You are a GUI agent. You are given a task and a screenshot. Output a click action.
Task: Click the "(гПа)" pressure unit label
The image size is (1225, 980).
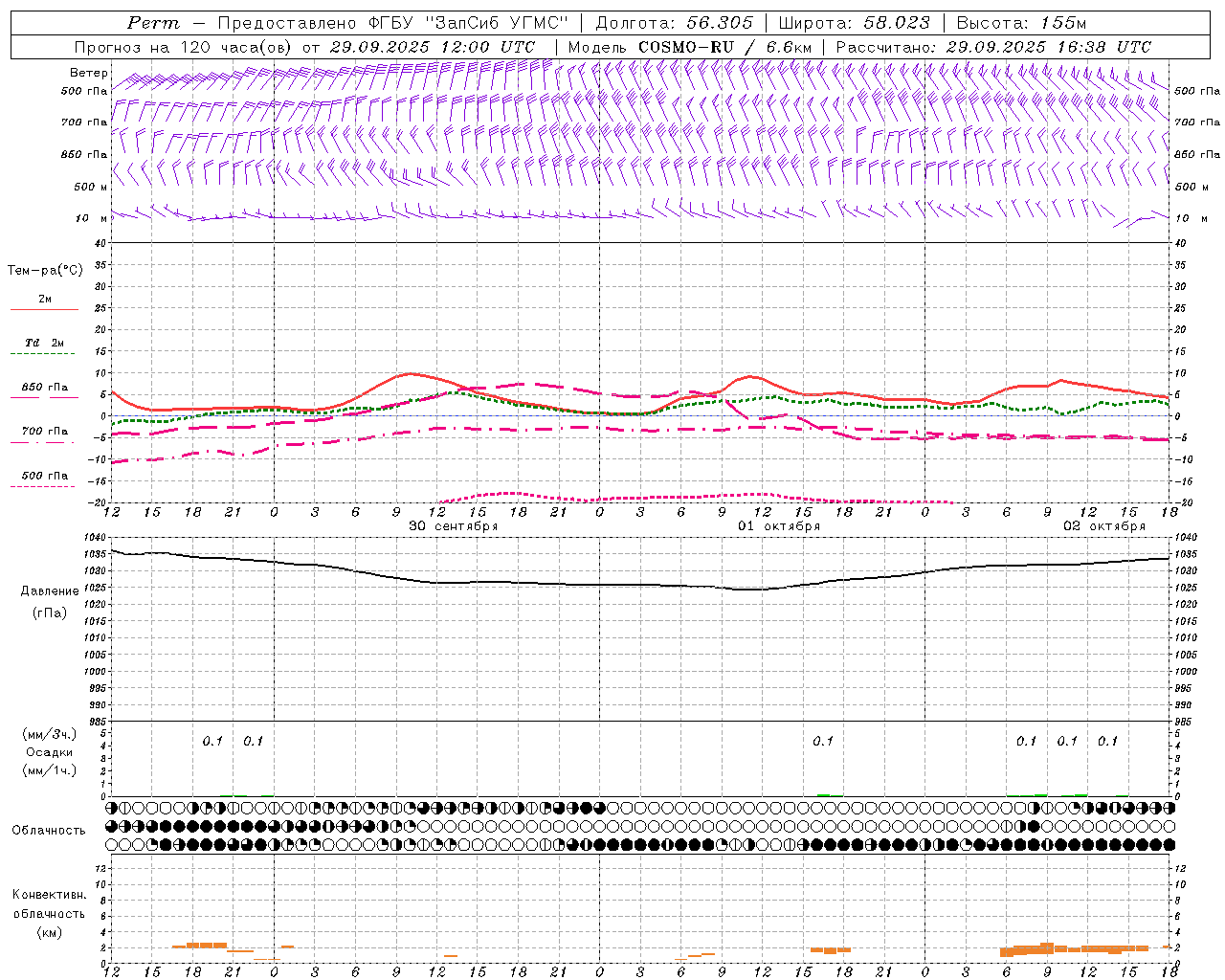[x=50, y=612]
